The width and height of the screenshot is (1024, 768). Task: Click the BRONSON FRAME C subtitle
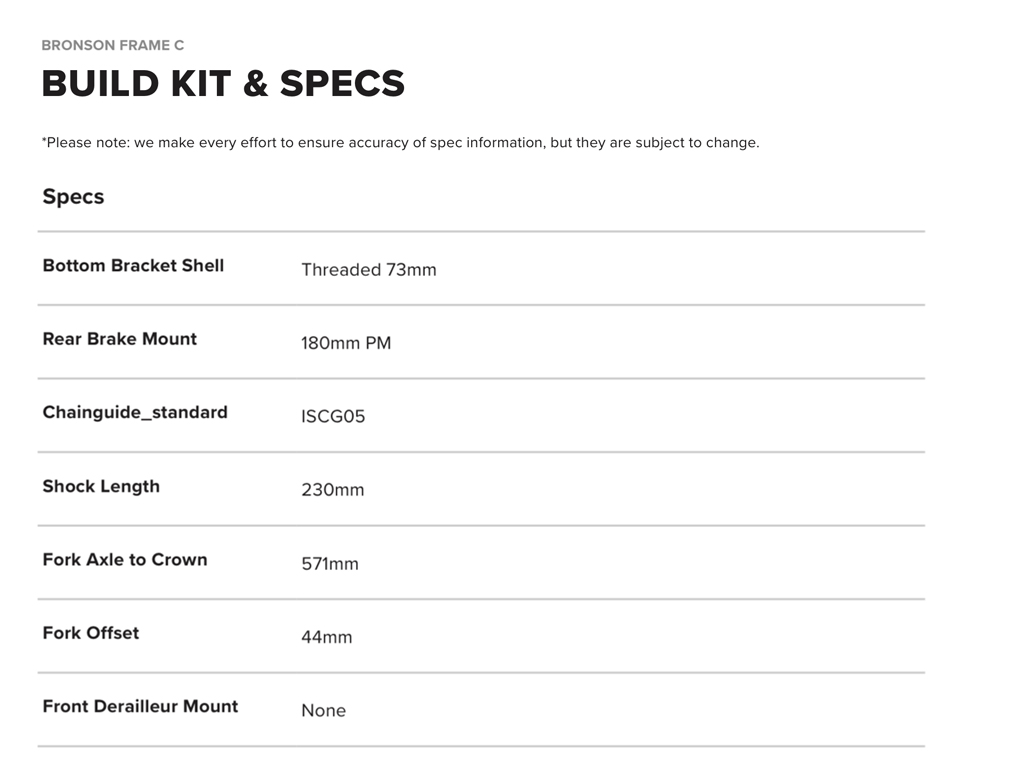113,45
